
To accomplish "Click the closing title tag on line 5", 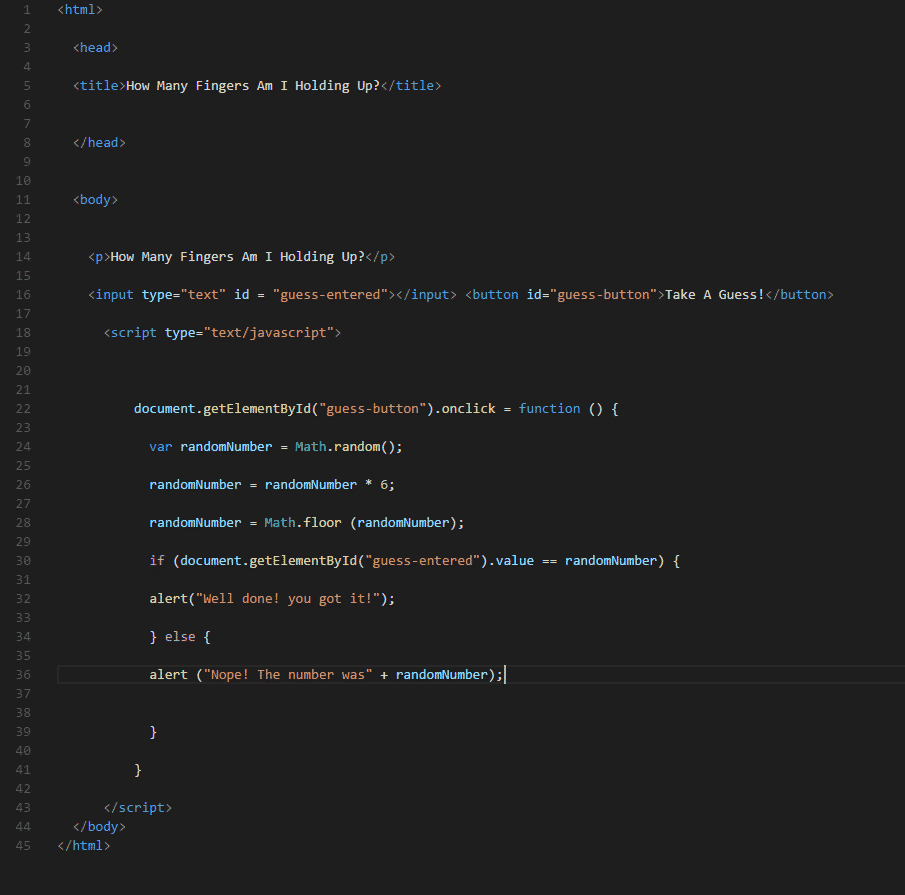I will (411, 86).
